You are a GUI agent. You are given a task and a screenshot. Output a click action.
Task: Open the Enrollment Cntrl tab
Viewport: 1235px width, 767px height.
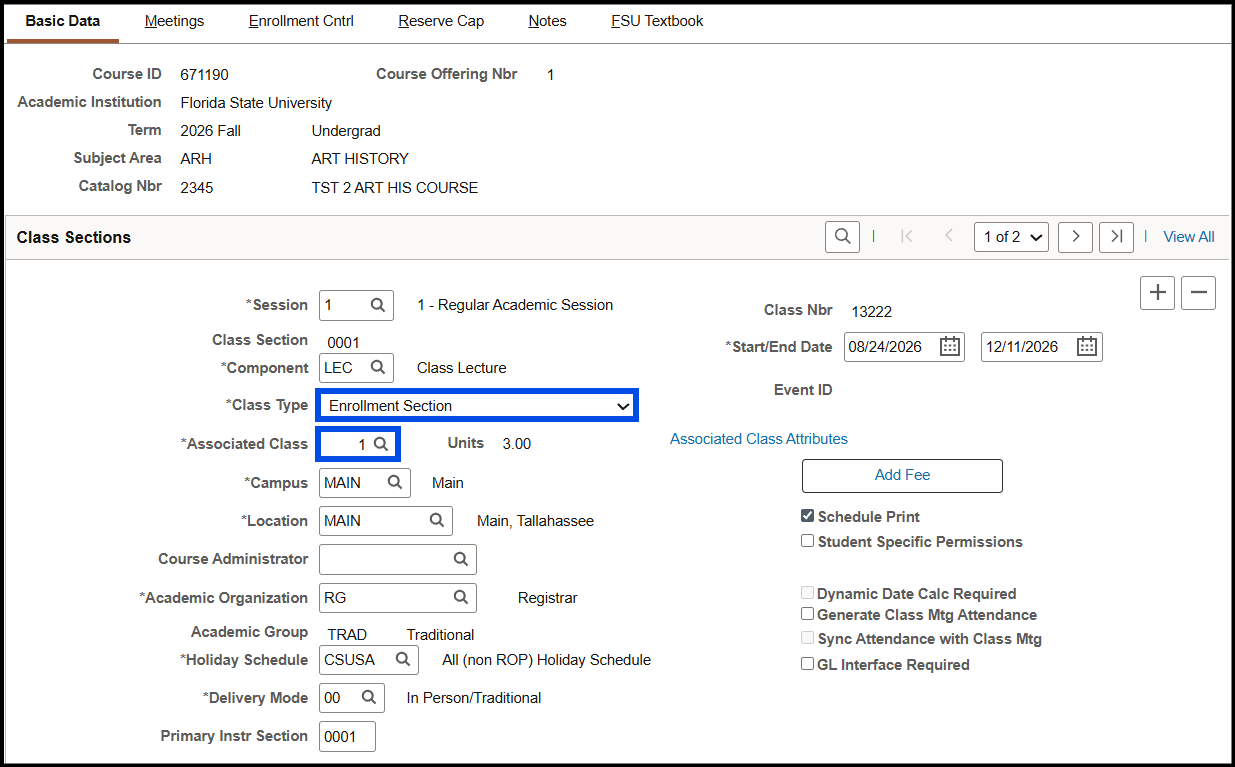click(x=301, y=21)
